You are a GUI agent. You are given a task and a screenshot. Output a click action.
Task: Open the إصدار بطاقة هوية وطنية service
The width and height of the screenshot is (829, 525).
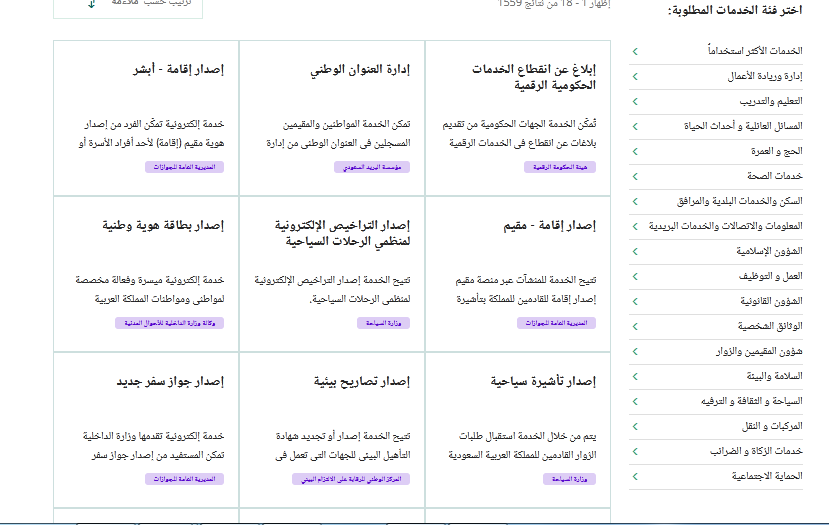click(163, 226)
